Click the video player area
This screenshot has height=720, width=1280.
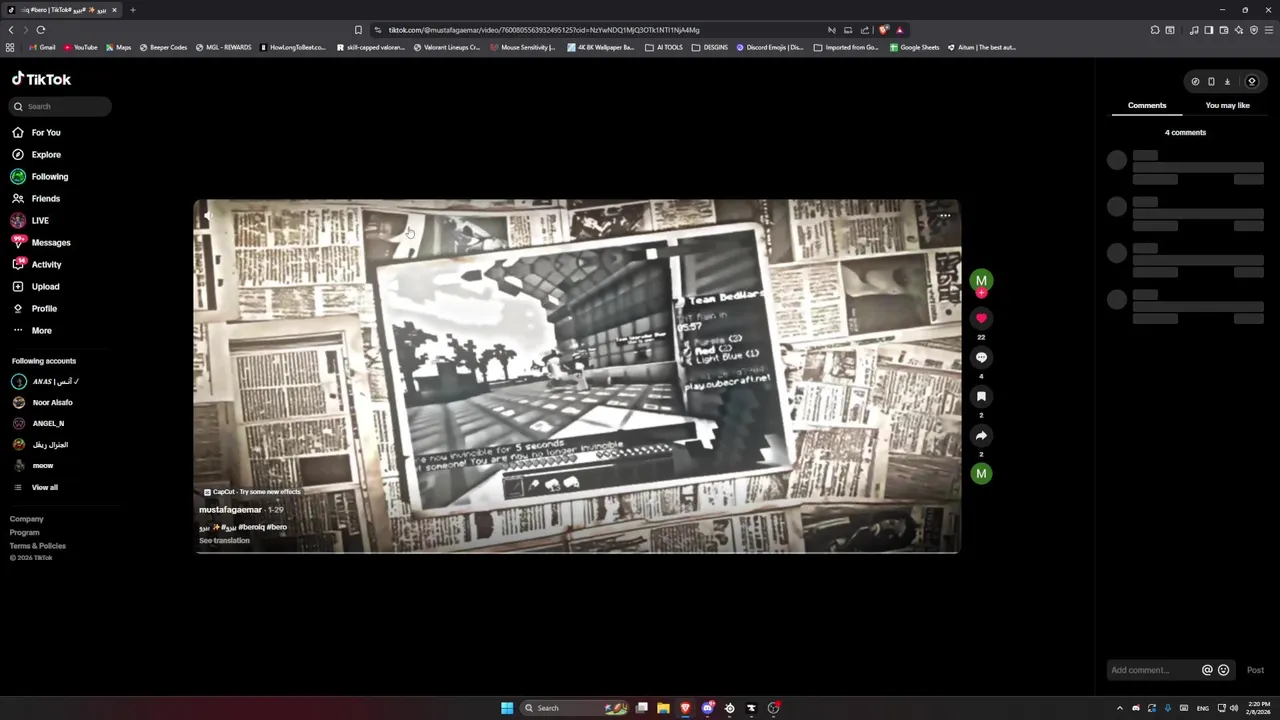pyautogui.click(x=577, y=376)
